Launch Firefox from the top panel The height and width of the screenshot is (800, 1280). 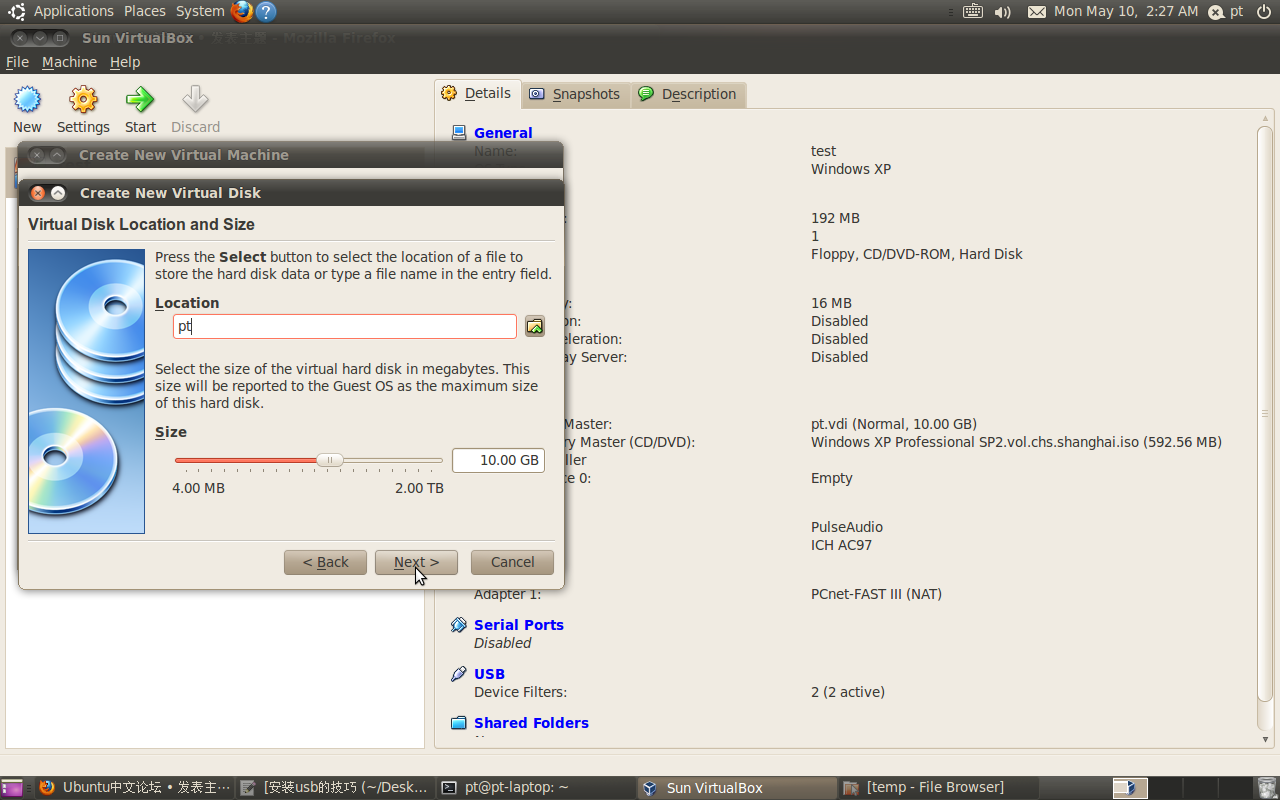241,11
